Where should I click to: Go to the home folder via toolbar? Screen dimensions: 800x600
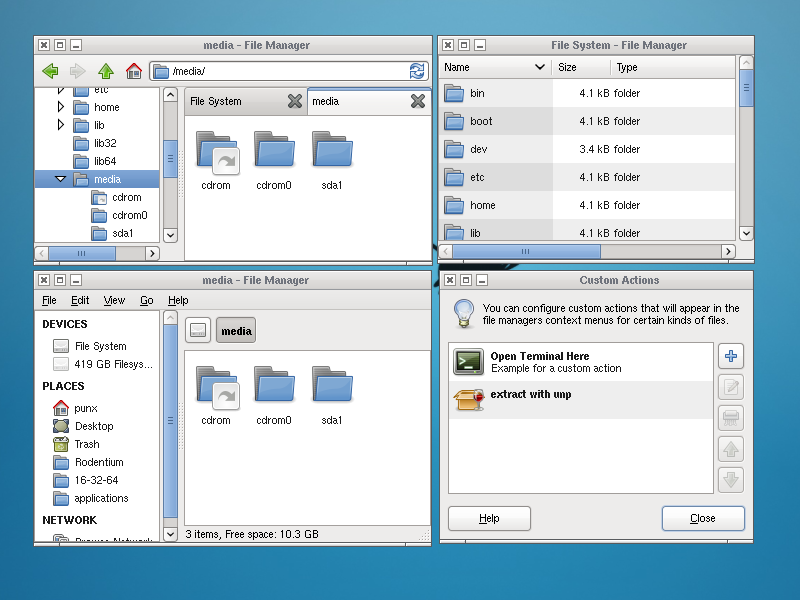point(133,71)
